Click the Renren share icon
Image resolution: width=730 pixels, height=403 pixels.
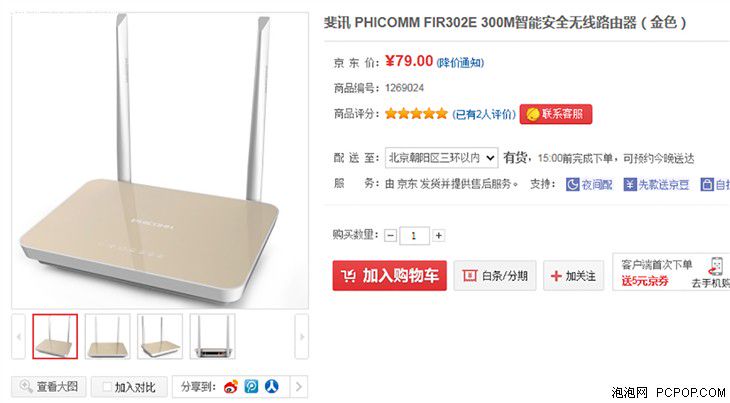(x=272, y=386)
